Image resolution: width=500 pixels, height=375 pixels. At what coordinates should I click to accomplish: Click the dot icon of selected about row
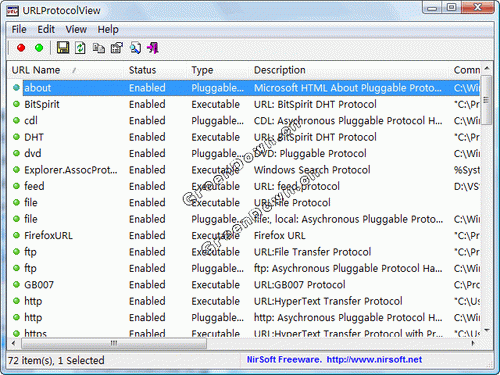click(x=16, y=88)
